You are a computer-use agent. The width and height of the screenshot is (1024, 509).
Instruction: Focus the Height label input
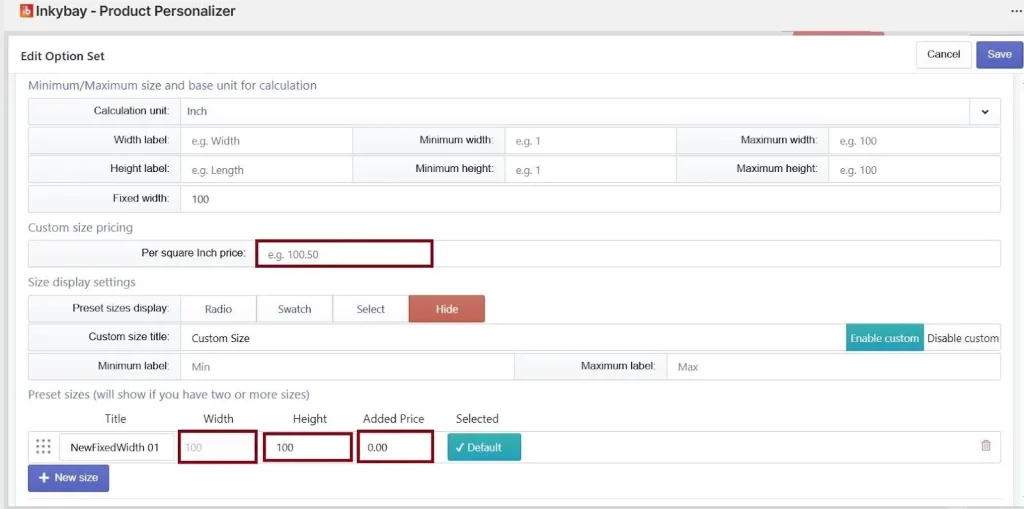point(266,170)
